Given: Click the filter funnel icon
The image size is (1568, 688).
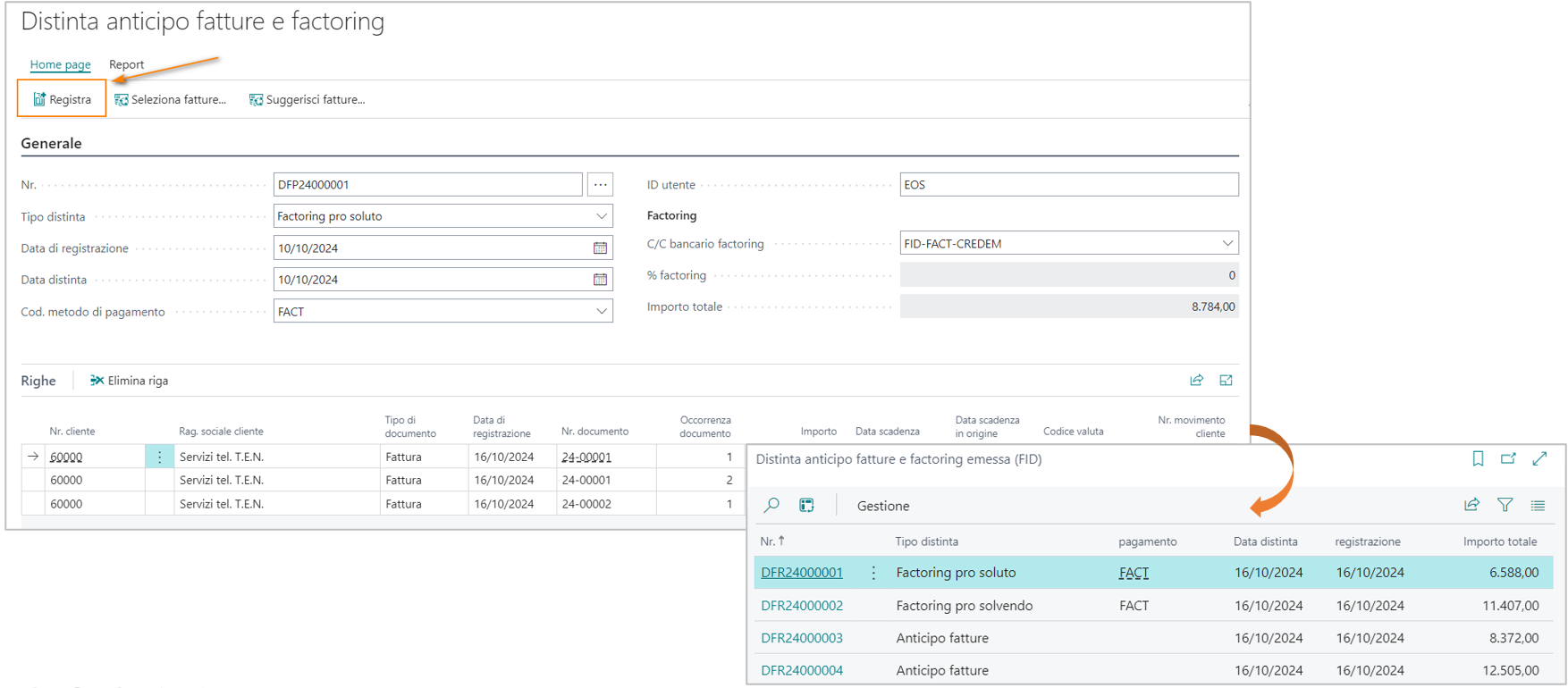Looking at the screenshot, I should pyautogui.click(x=1505, y=506).
